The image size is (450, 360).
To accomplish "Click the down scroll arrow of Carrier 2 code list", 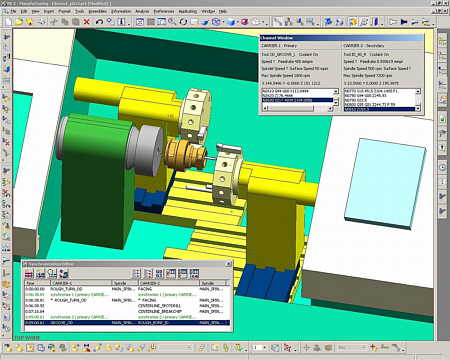I will click(418, 109).
